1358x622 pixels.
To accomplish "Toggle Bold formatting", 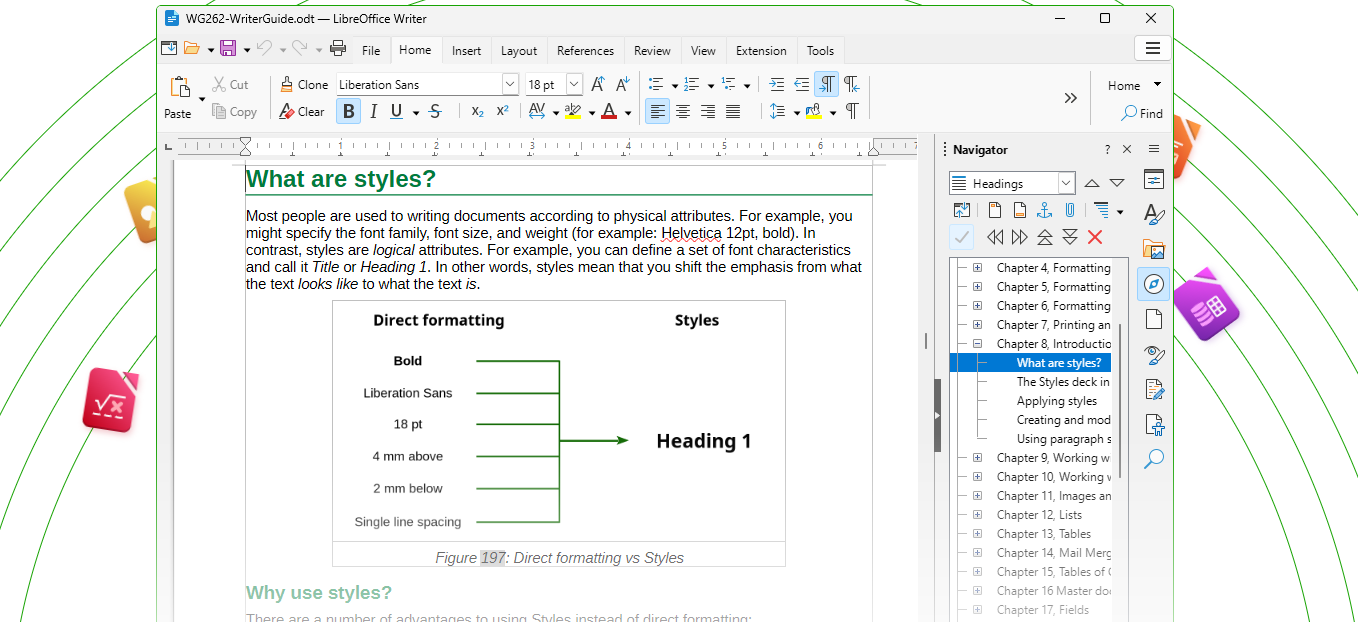I will coord(348,112).
